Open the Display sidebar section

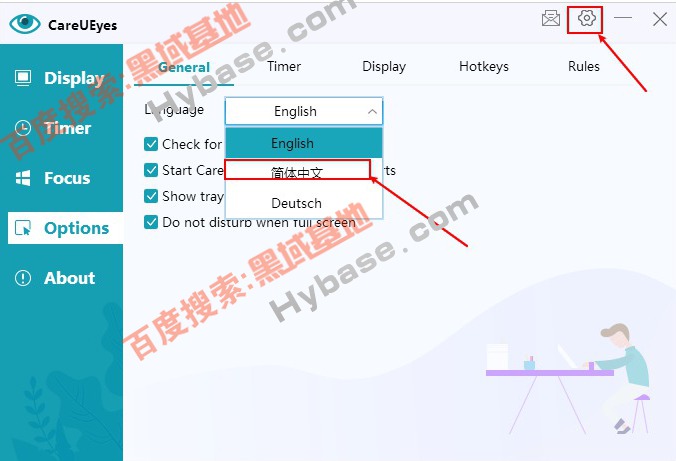click(61, 78)
